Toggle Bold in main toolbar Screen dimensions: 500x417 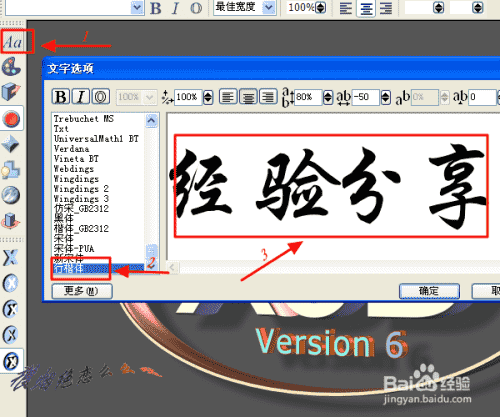pyautogui.click(x=155, y=8)
